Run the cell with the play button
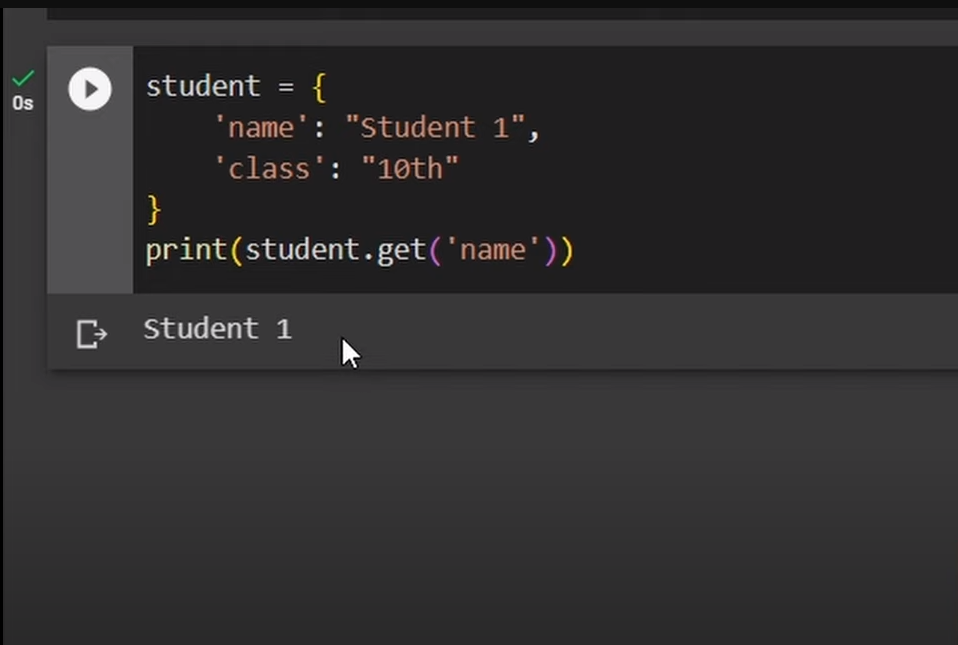Viewport: 958px width, 645px height. tap(90, 89)
